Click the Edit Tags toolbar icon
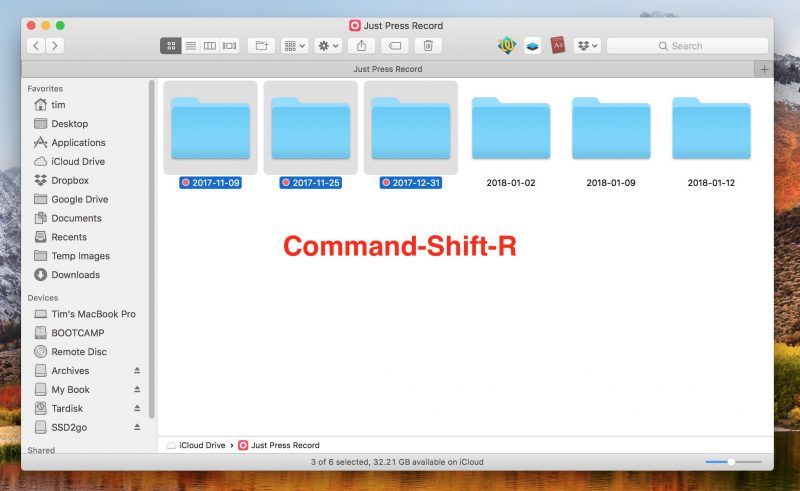Screen dimensions: 800x491 click(x=394, y=46)
